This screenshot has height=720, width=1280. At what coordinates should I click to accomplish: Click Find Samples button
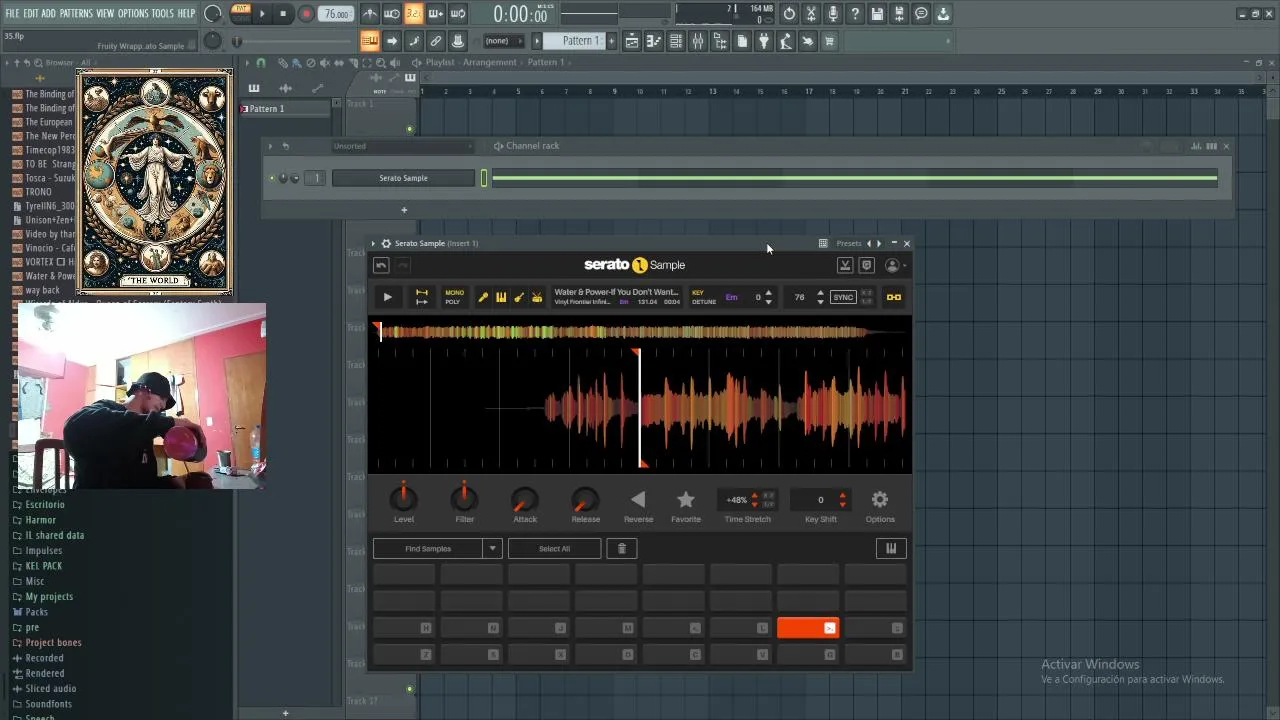click(x=428, y=548)
